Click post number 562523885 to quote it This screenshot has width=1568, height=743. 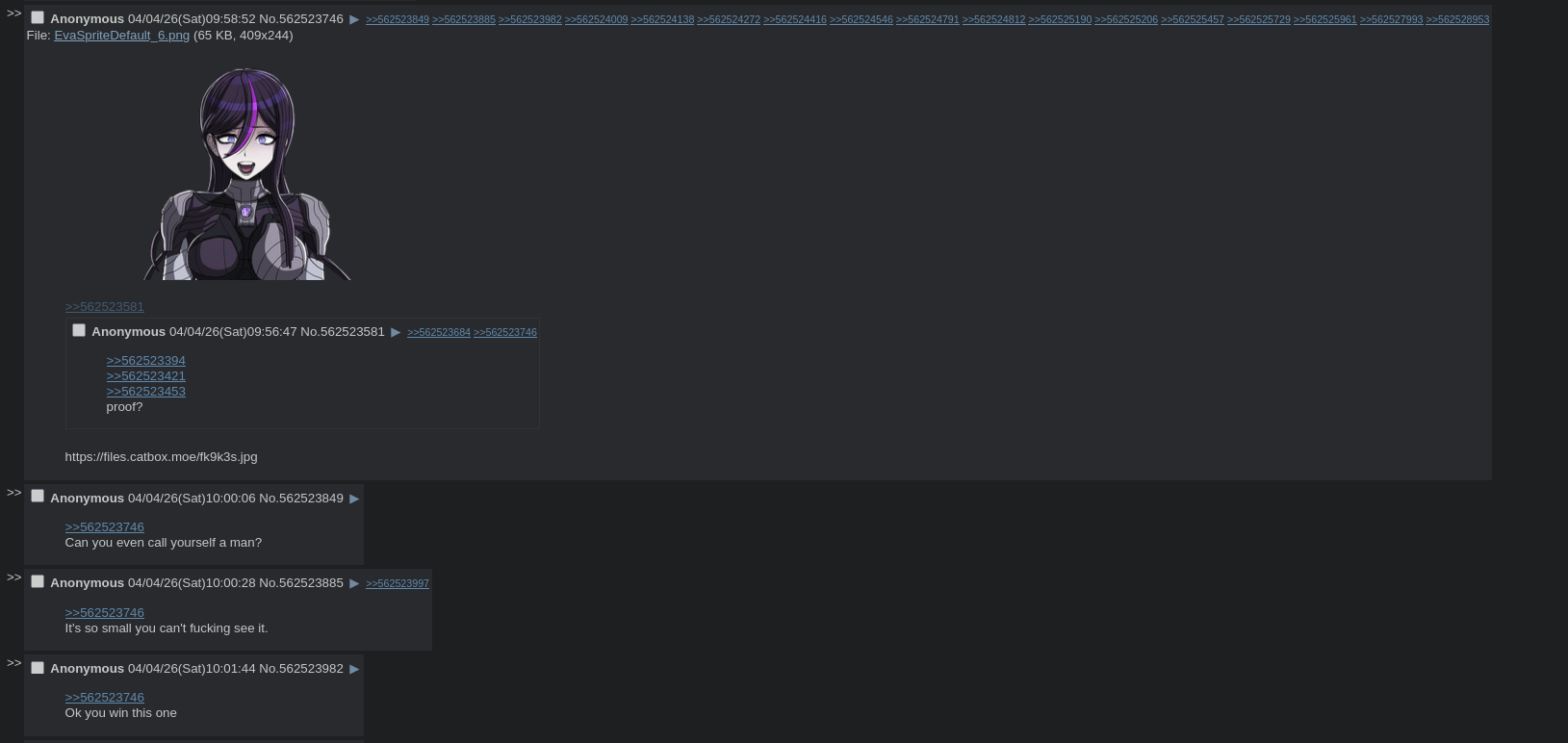pyautogui.click(x=311, y=582)
